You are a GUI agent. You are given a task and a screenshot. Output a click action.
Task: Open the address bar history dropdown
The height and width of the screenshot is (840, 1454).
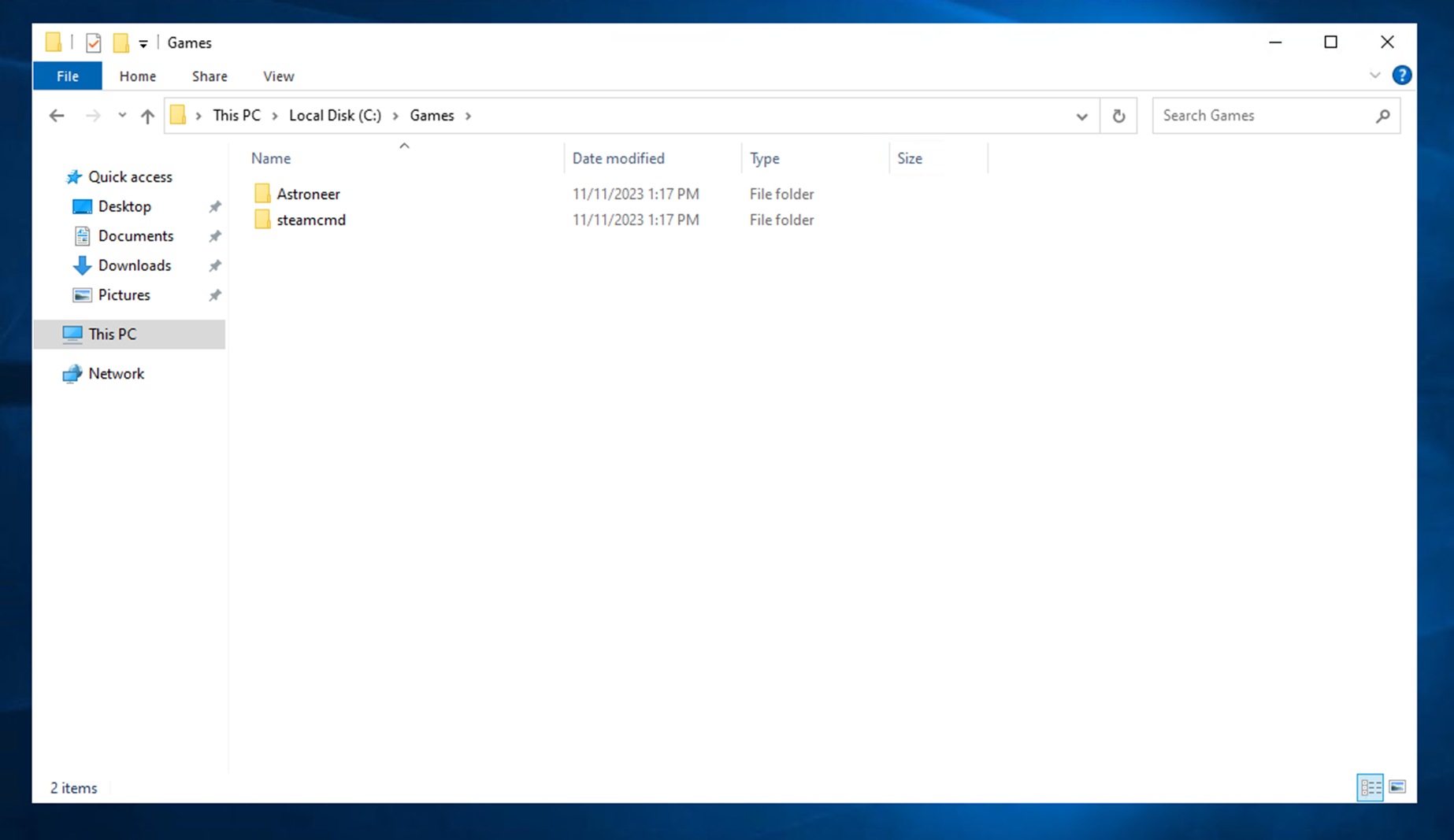[1082, 117]
